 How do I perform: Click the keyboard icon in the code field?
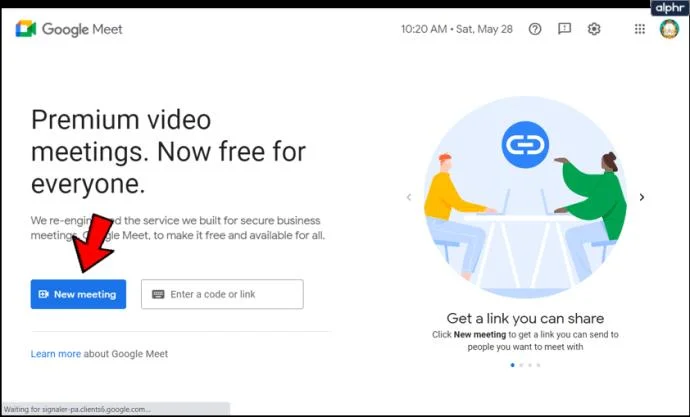point(158,294)
